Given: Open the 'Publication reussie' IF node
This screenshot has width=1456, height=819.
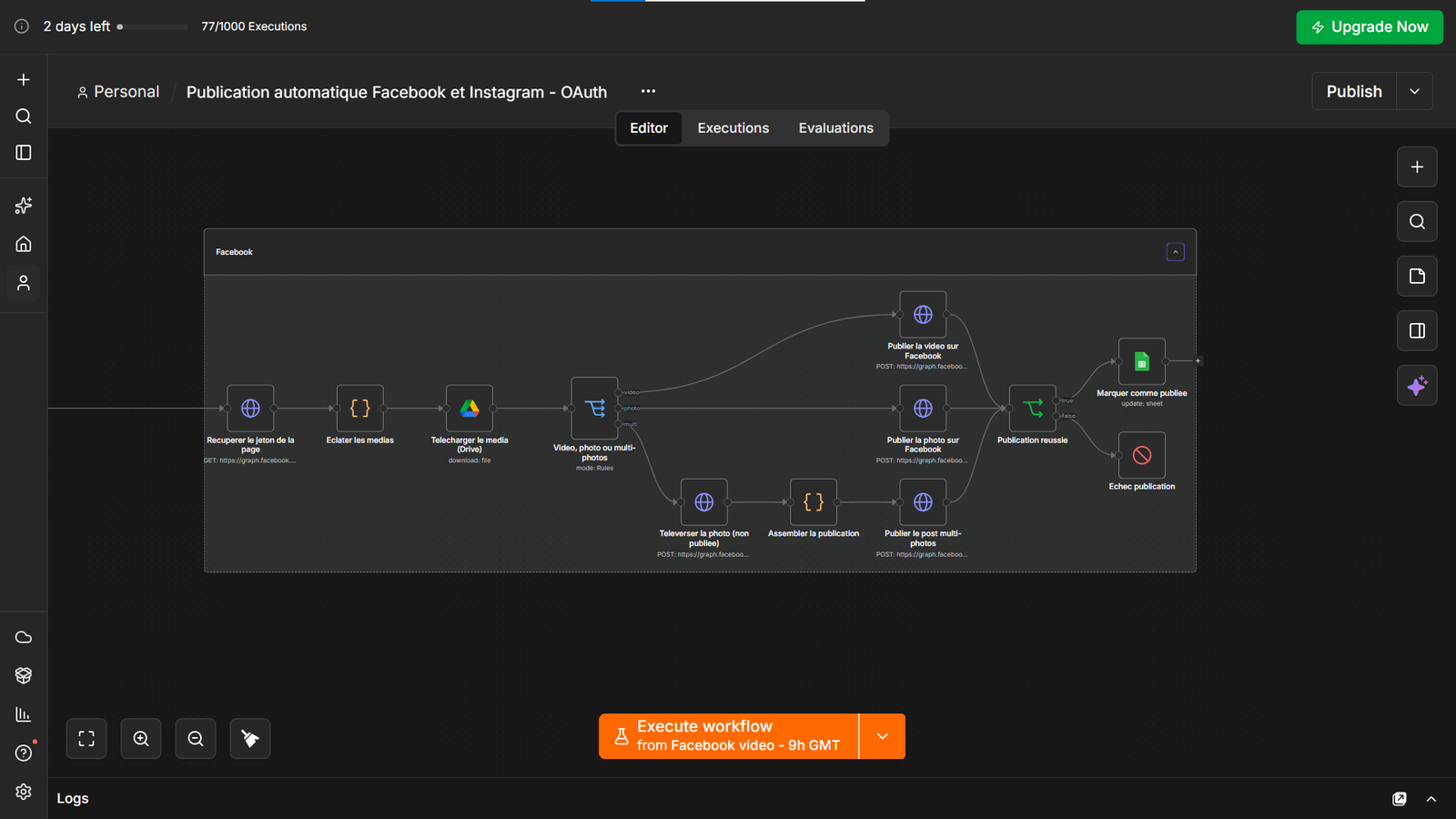Looking at the screenshot, I should tap(1033, 409).
